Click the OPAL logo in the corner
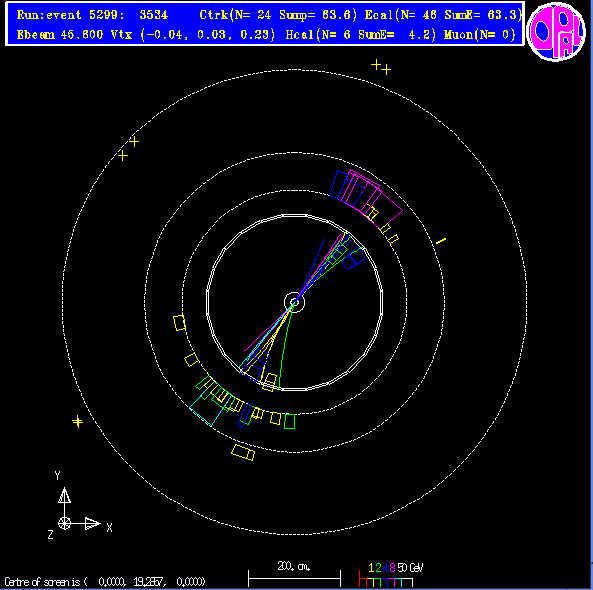The width and height of the screenshot is (593, 590). (x=556, y=31)
